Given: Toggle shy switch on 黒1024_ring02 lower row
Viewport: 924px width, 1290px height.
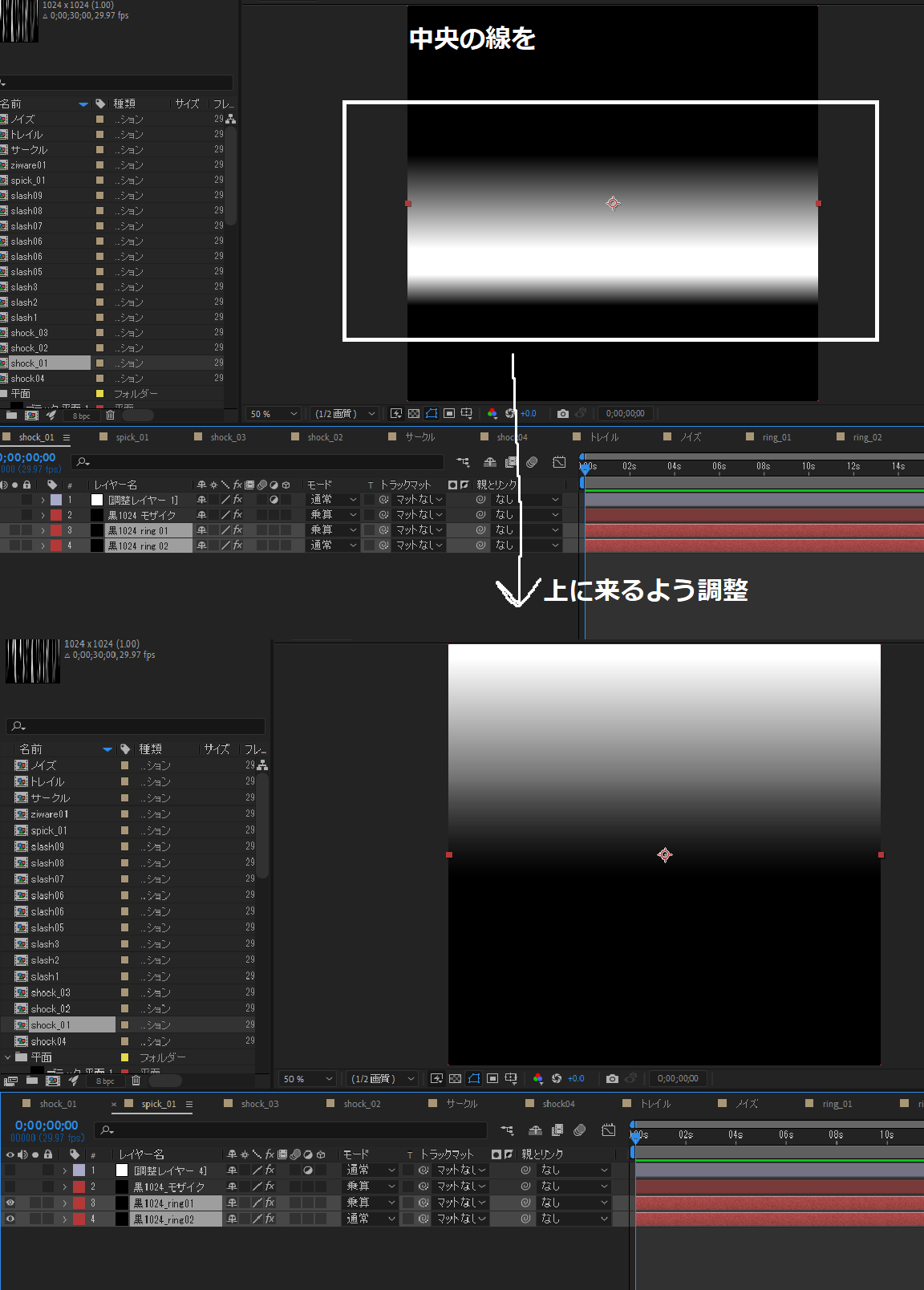Looking at the screenshot, I should pyautogui.click(x=232, y=1219).
